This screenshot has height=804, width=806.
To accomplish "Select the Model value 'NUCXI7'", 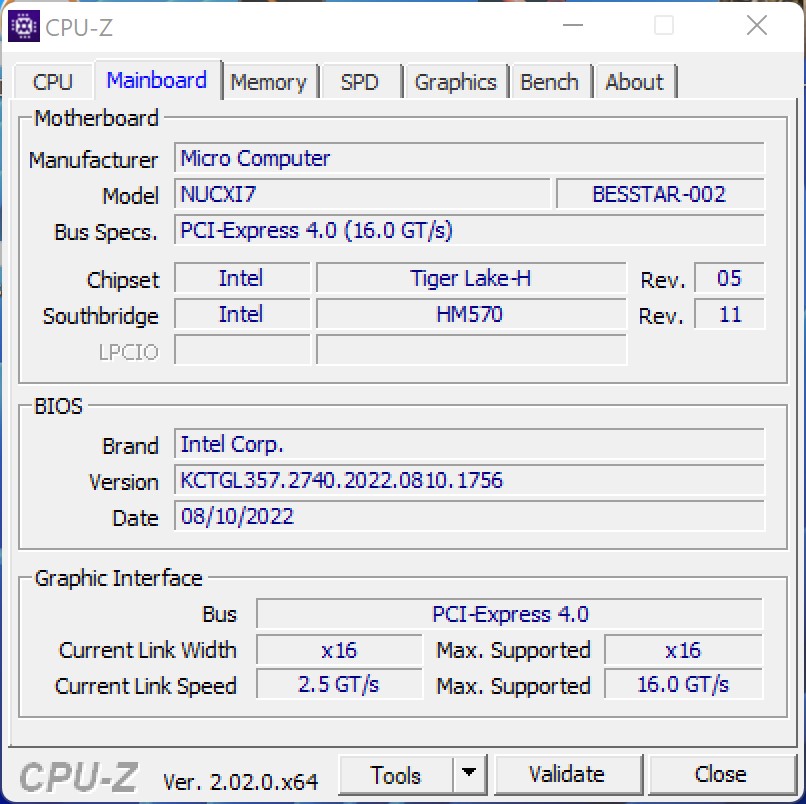I will tap(362, 194).
